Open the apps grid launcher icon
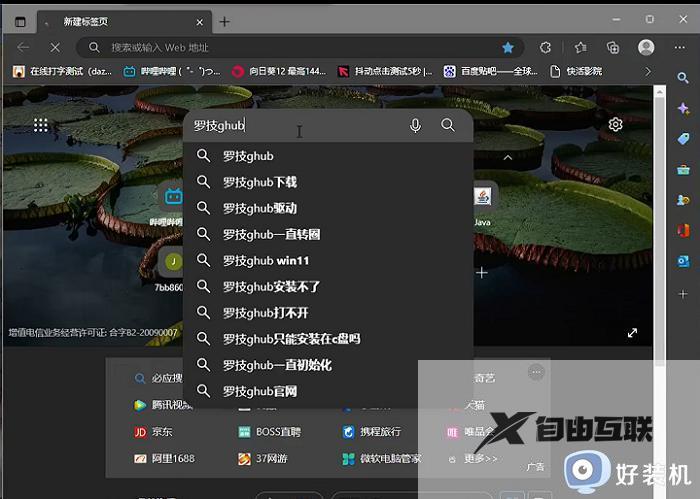 (x=41, y=125)
